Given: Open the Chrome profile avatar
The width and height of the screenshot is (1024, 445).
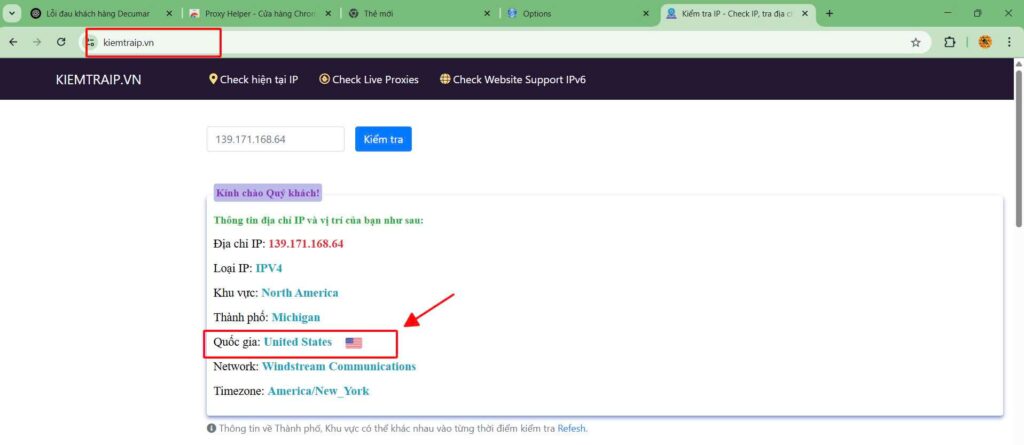Looking at the screenshot, I should [985, 42].
